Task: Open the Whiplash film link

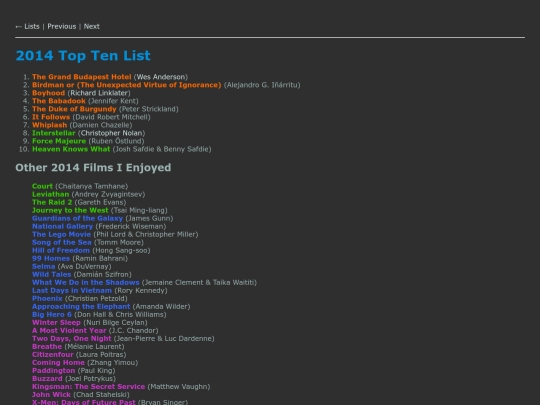Action: tap(50, 125)
